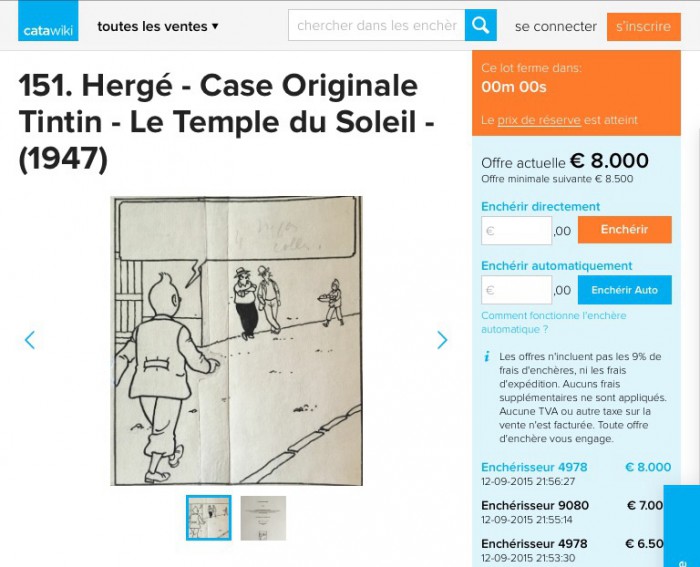Click the search auctions input field
The image size is (700, 567).
[x=377, y=25]
